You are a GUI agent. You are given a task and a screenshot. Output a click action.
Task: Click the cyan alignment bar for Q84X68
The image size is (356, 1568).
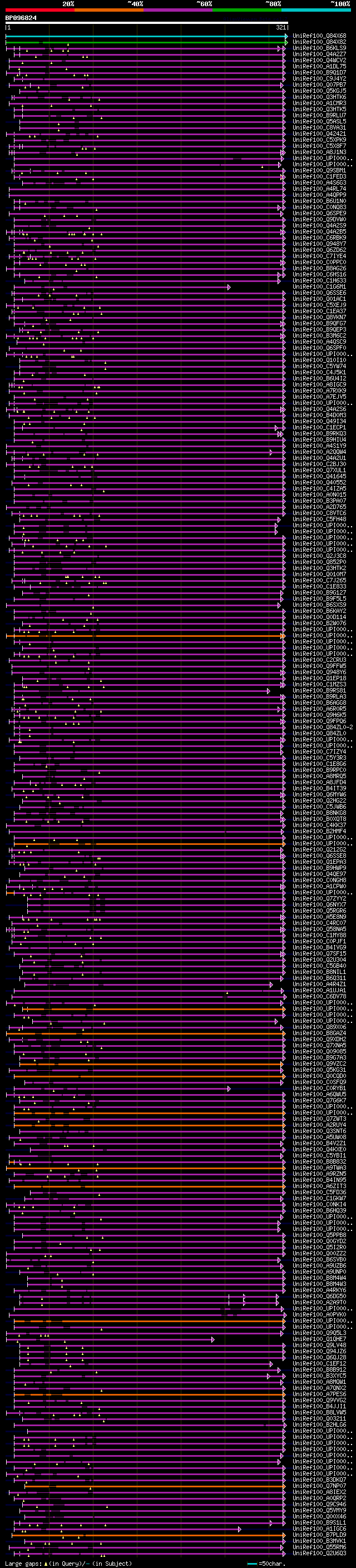[146, 36]
